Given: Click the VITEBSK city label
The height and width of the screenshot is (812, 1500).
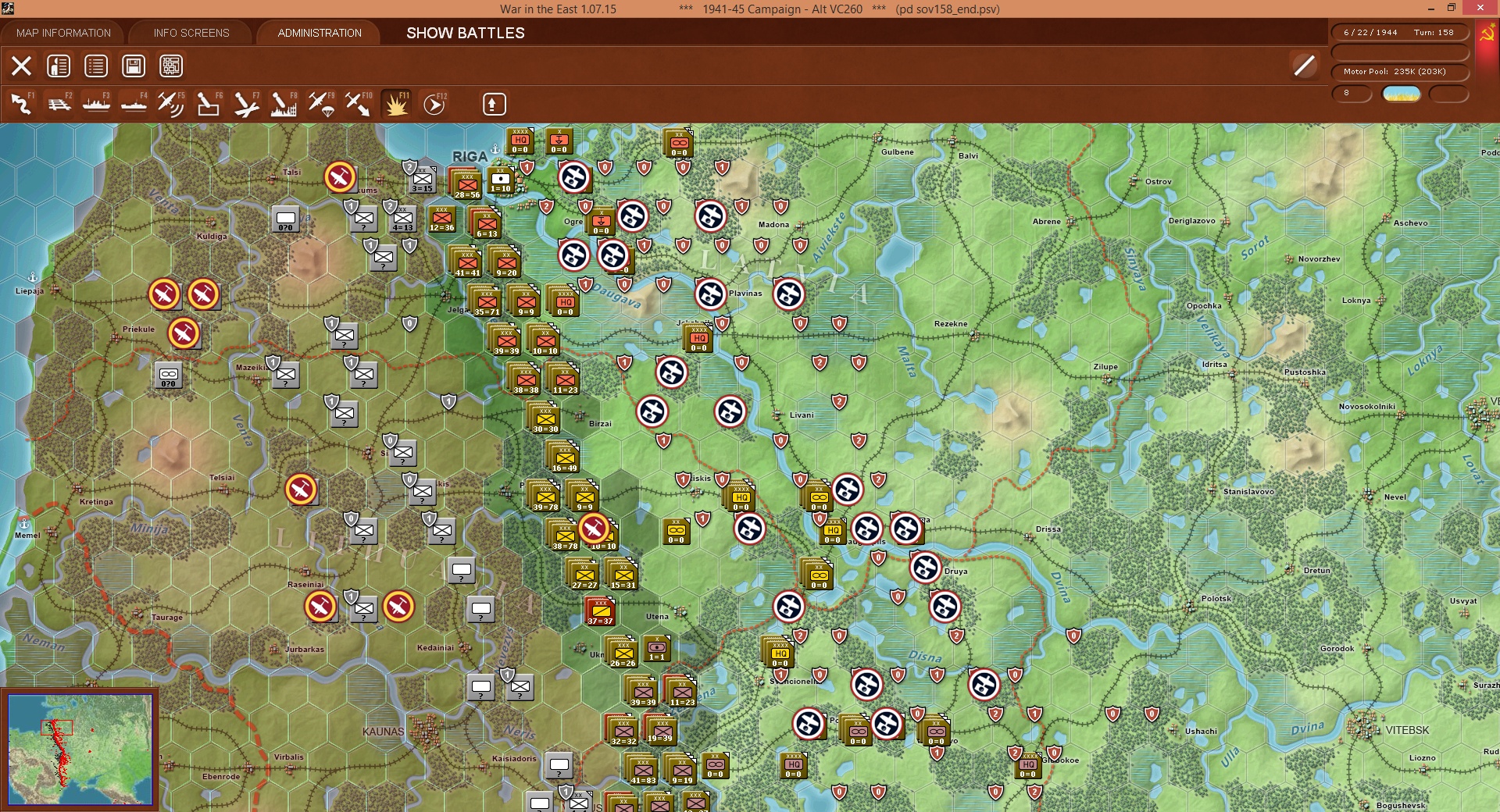Looking at the screenshot, I should 1407,730.
